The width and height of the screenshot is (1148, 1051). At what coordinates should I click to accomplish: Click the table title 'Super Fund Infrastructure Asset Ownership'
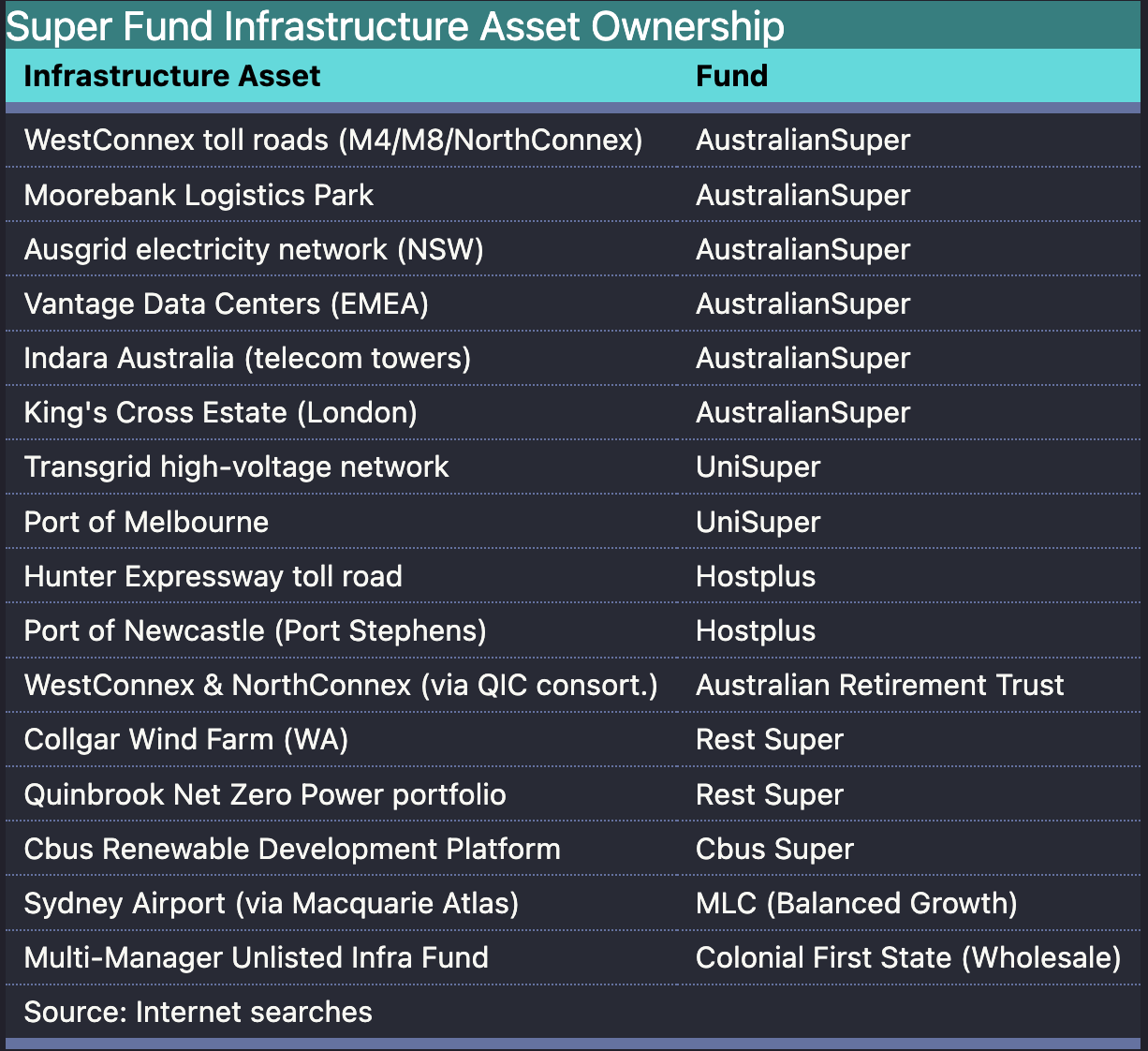395,26
